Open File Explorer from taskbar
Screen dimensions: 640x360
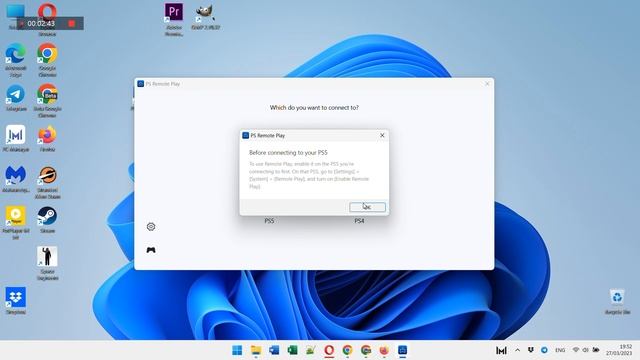256,350
